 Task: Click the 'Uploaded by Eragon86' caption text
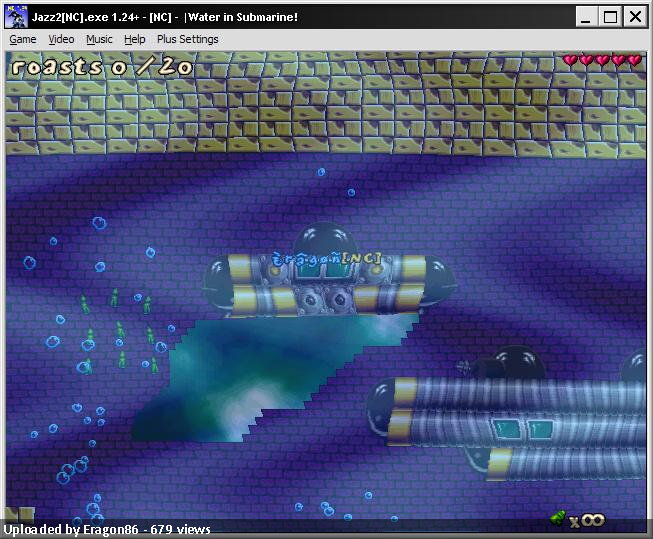[x=107, y=529]
